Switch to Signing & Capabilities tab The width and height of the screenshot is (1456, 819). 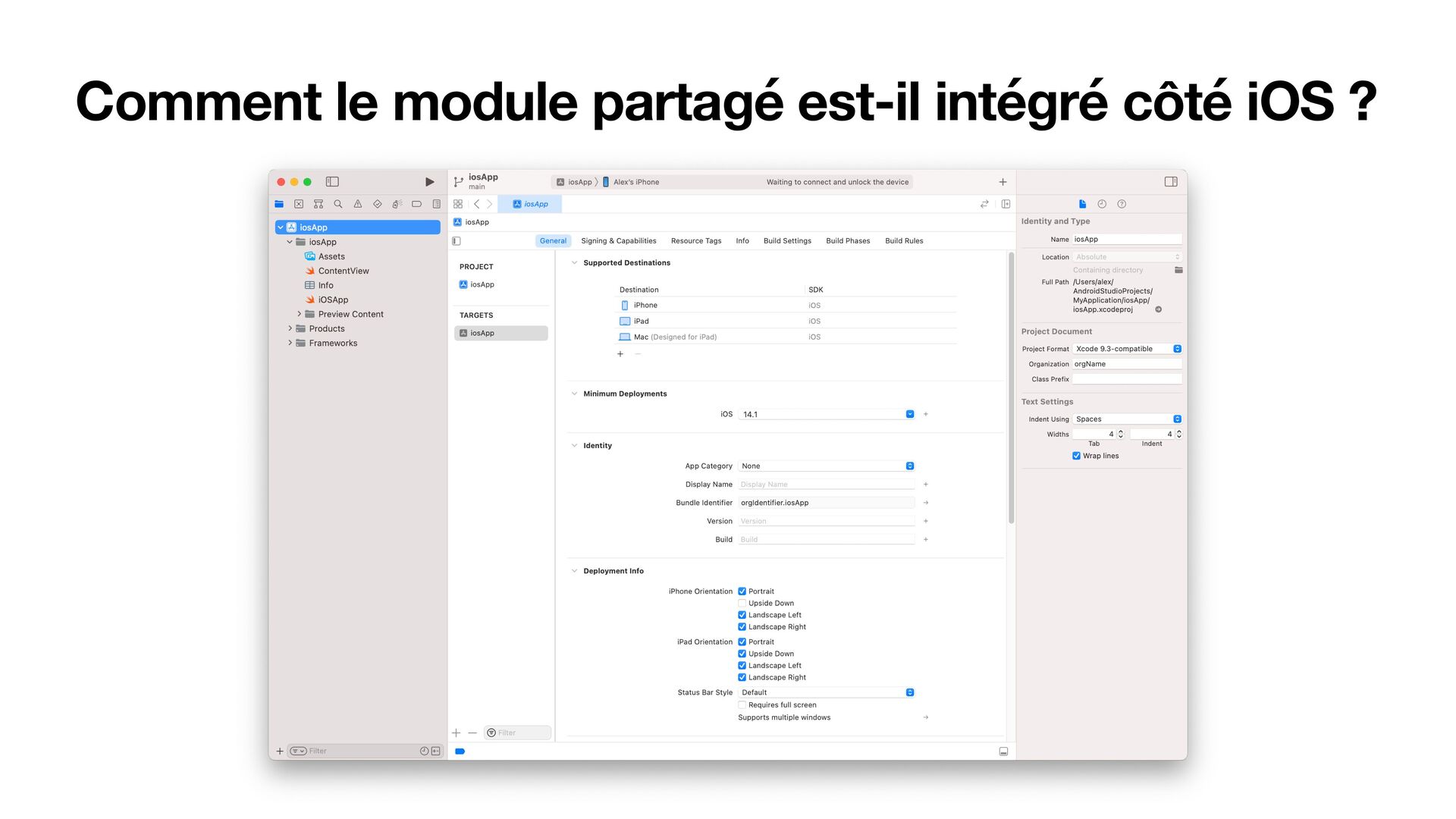point(619,241)
